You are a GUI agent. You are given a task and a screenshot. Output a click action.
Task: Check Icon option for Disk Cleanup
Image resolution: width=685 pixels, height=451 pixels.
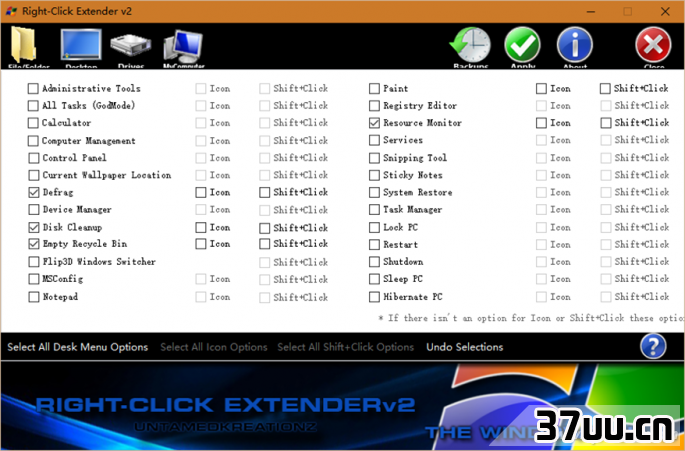point(201,228)
